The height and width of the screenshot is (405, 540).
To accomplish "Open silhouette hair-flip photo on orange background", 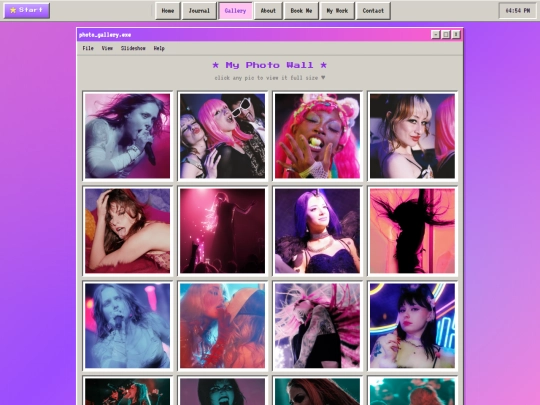I will (x=412, y=231).
